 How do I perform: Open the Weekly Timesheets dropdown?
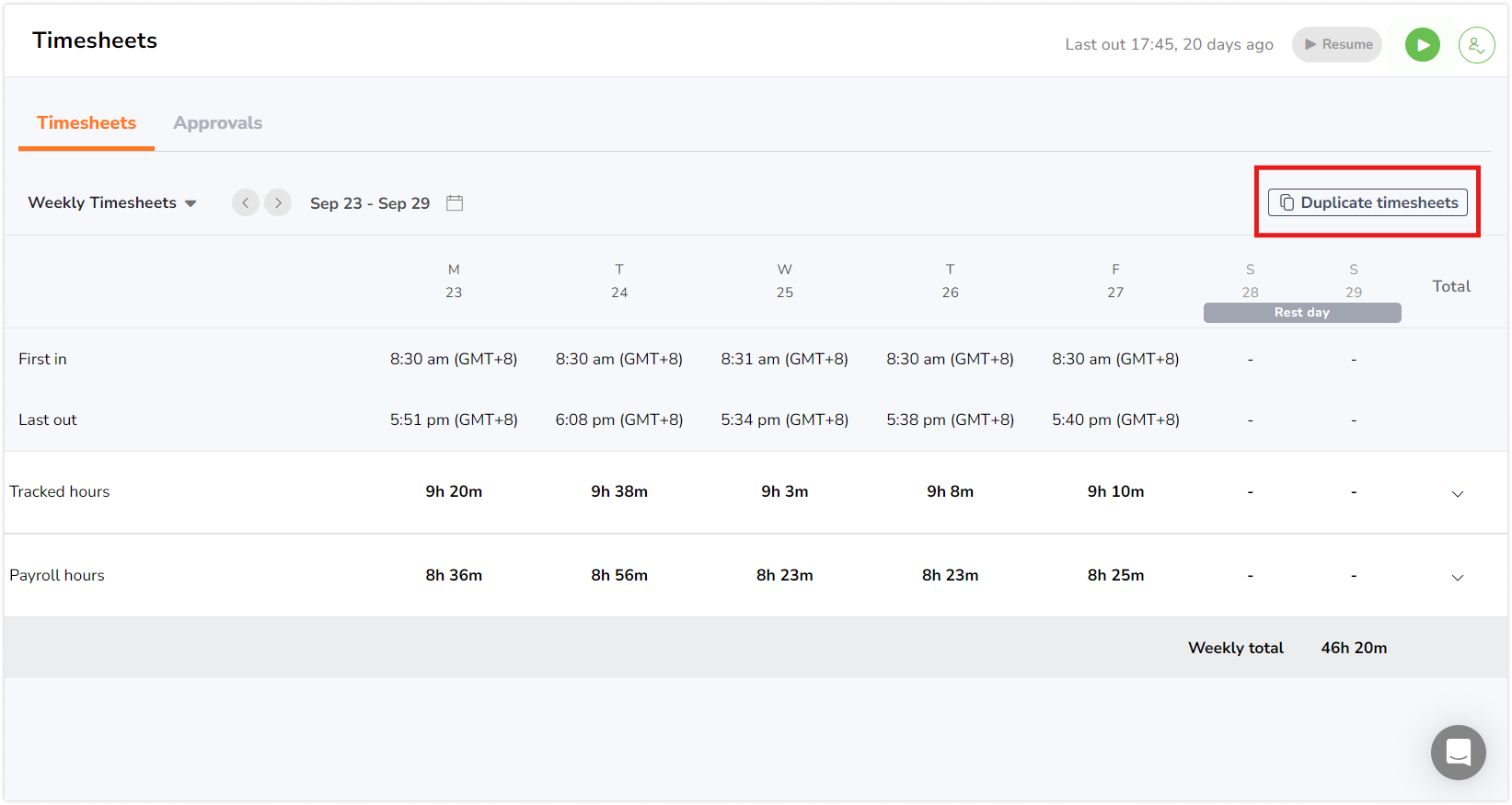pos(112,202)
